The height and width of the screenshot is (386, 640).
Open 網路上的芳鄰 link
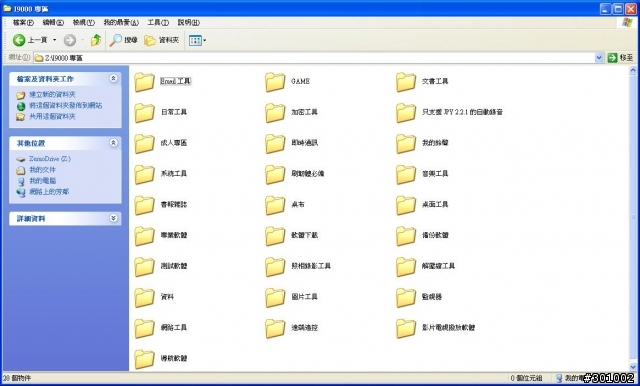(x=49, y=192)
